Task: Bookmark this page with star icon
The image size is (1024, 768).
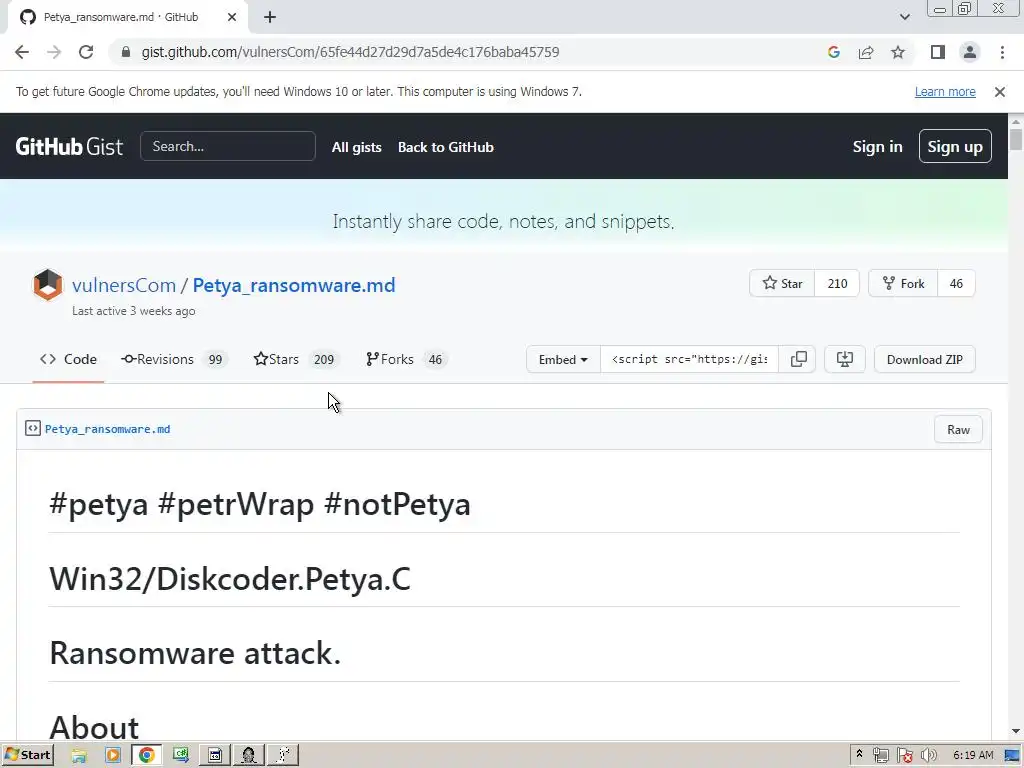Action: pos(898,52)
